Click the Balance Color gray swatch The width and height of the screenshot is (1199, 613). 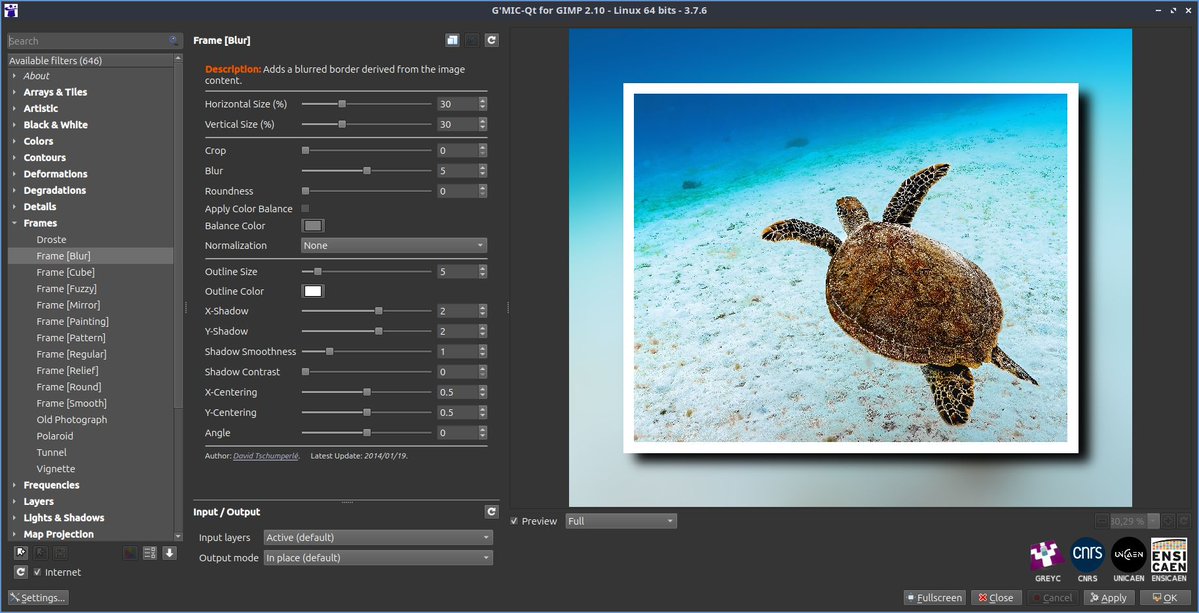tap(314, 225)
